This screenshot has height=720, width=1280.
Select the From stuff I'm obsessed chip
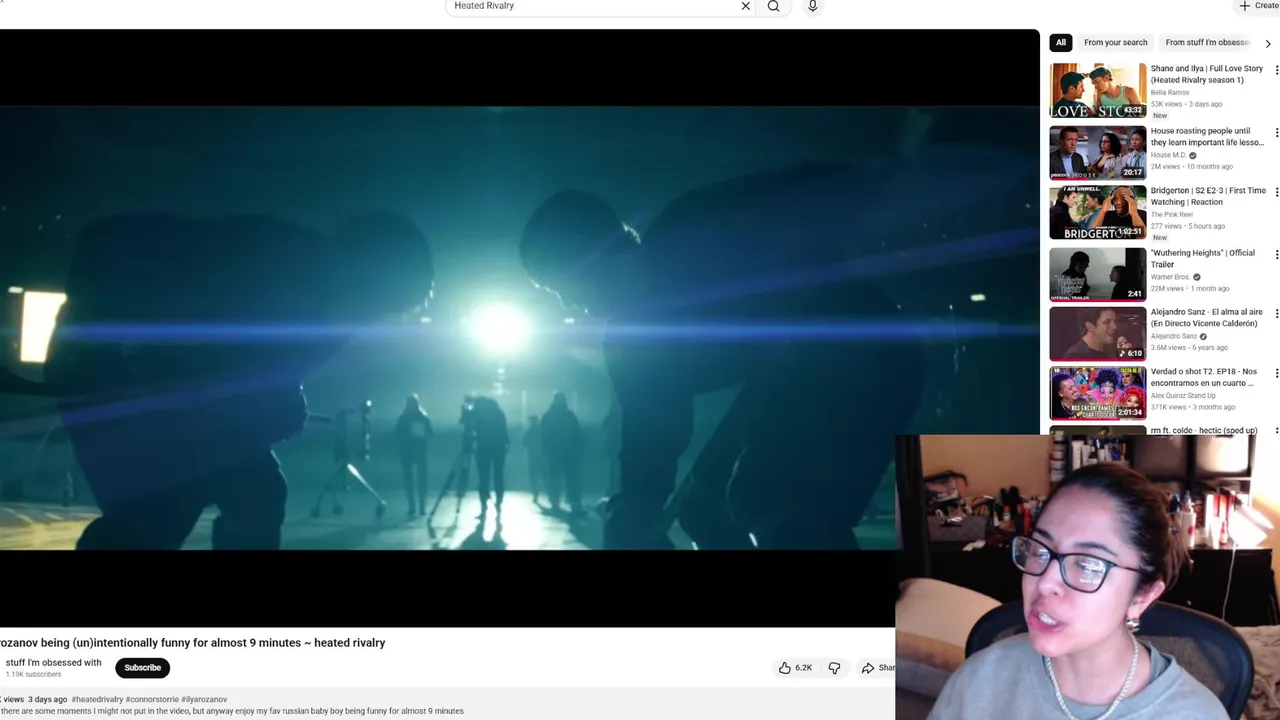pyautogui.click(x=1207, y=43)
